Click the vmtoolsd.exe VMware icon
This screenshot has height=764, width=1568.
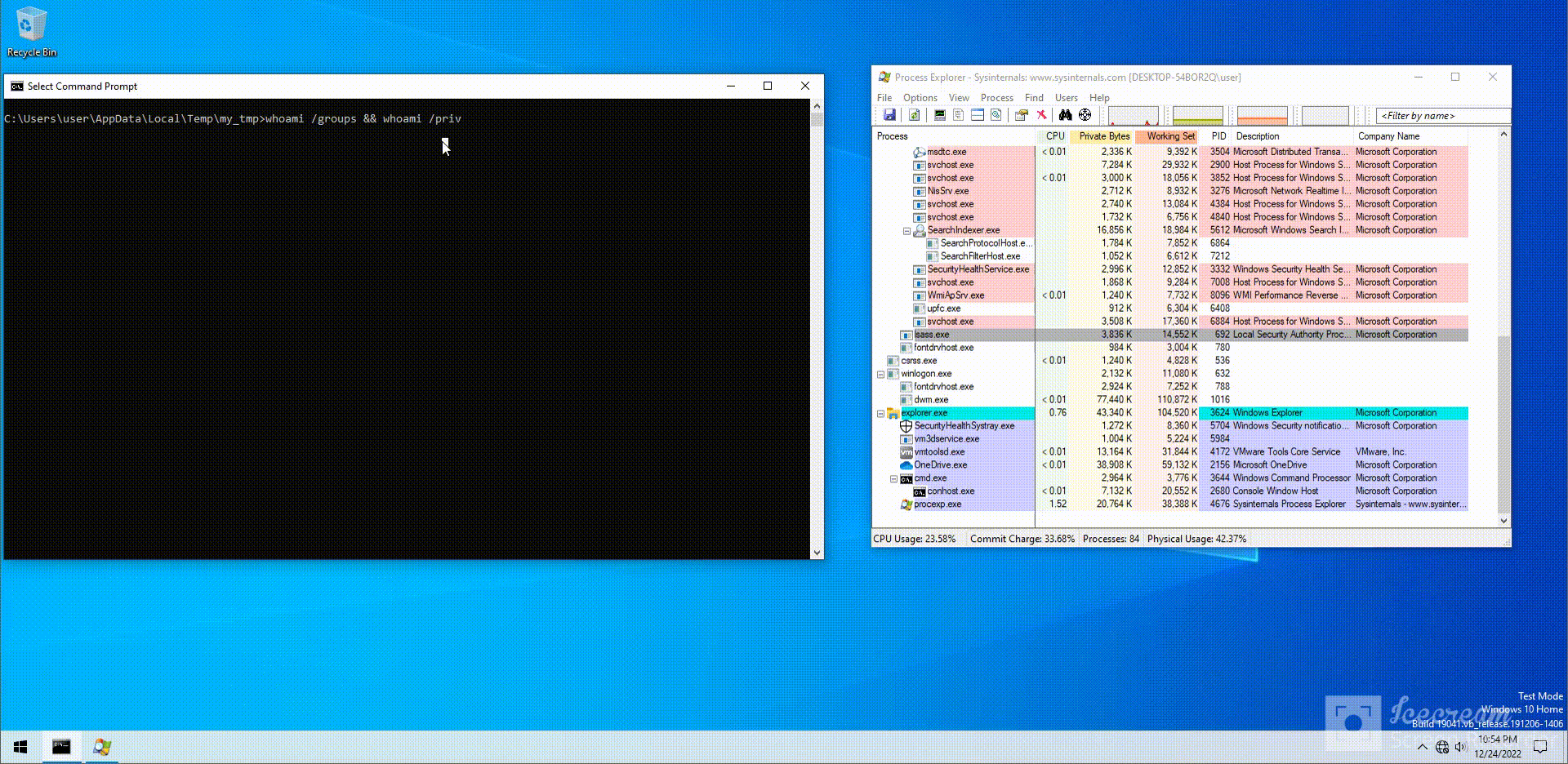(x=906, y=452)
